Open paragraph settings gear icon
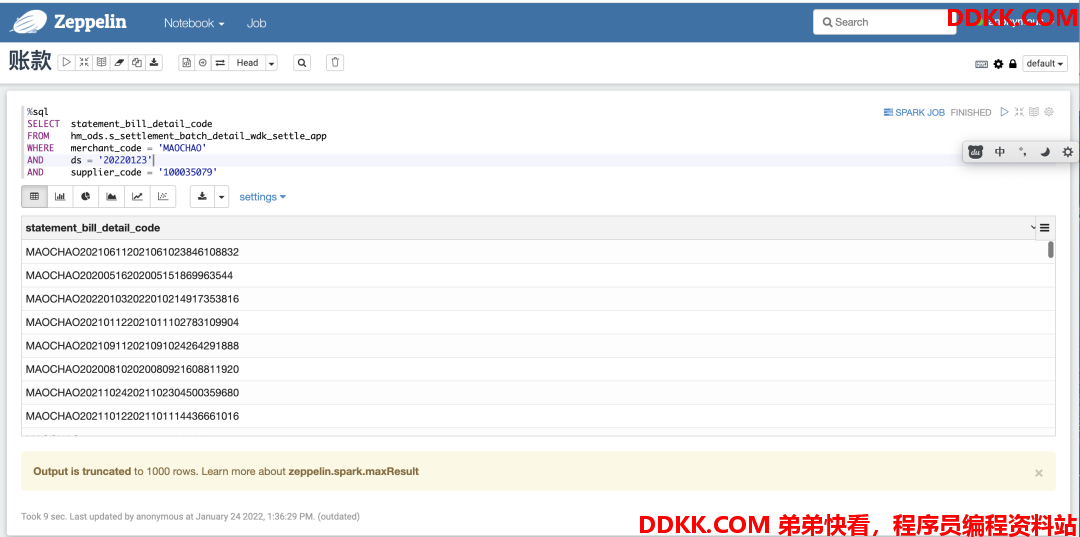 pyautogui.click(x=1049, y=112)
